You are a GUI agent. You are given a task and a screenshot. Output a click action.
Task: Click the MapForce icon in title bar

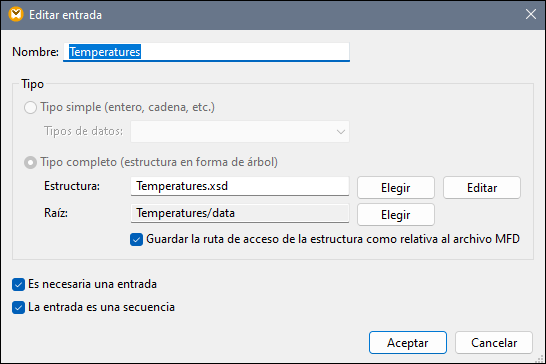(x=16, y=15)
